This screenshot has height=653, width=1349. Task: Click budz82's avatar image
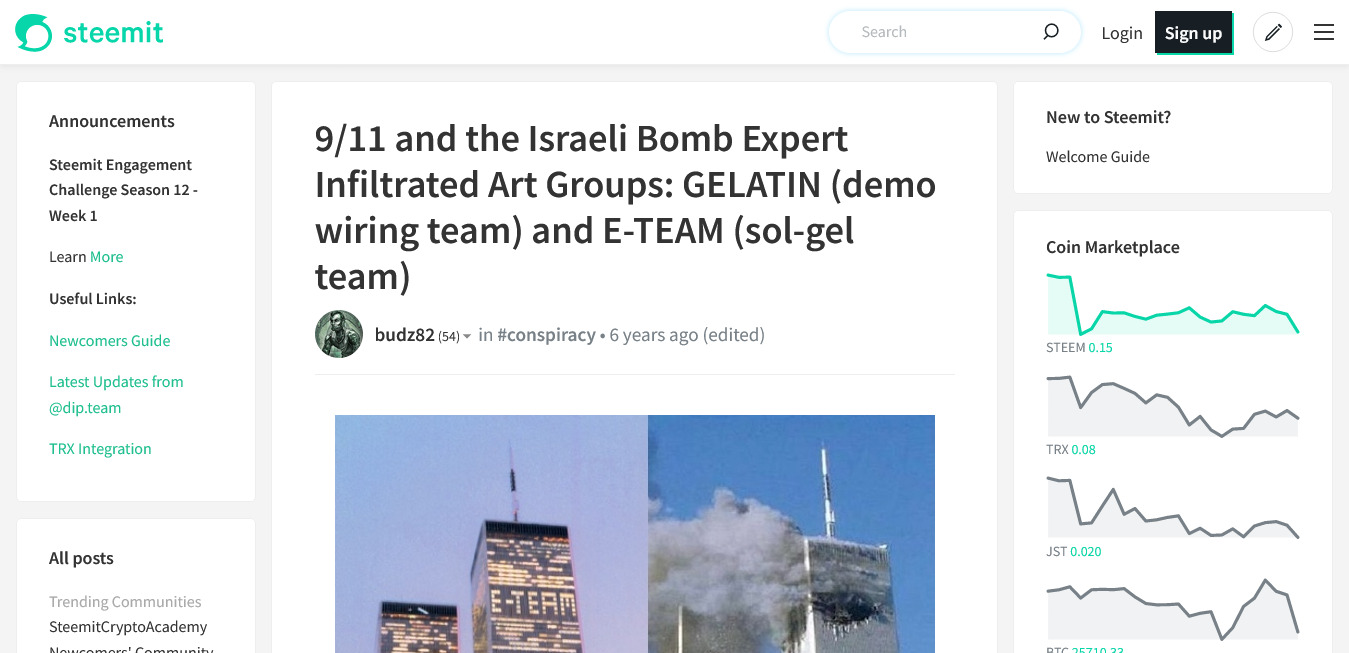(339, 334)
